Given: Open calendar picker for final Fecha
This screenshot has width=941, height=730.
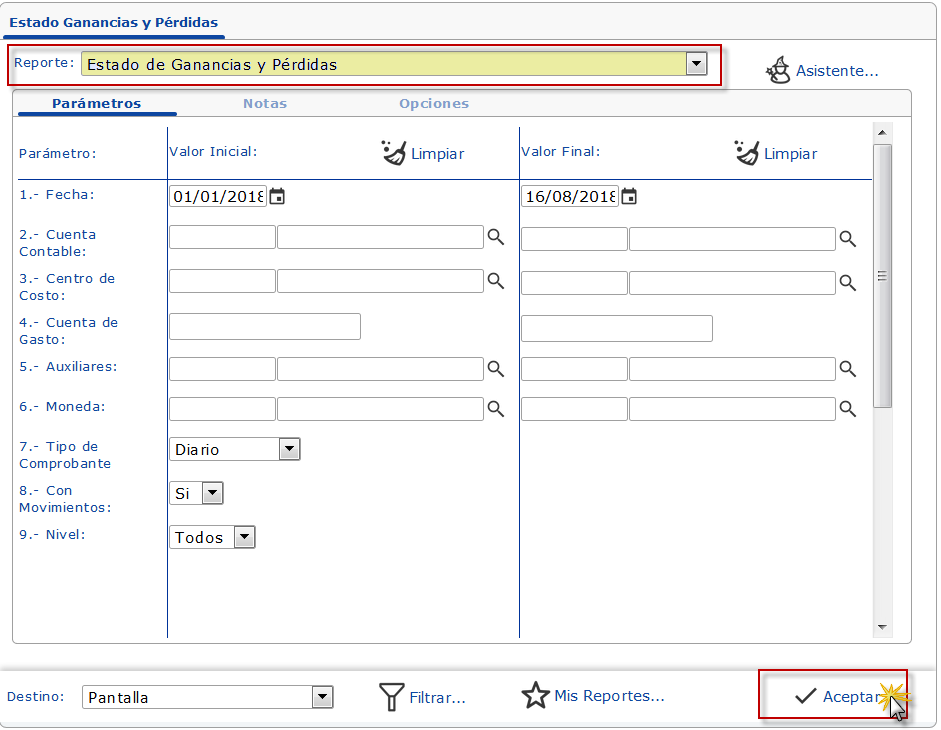Looking at the screenshot, I should (629, 197).
